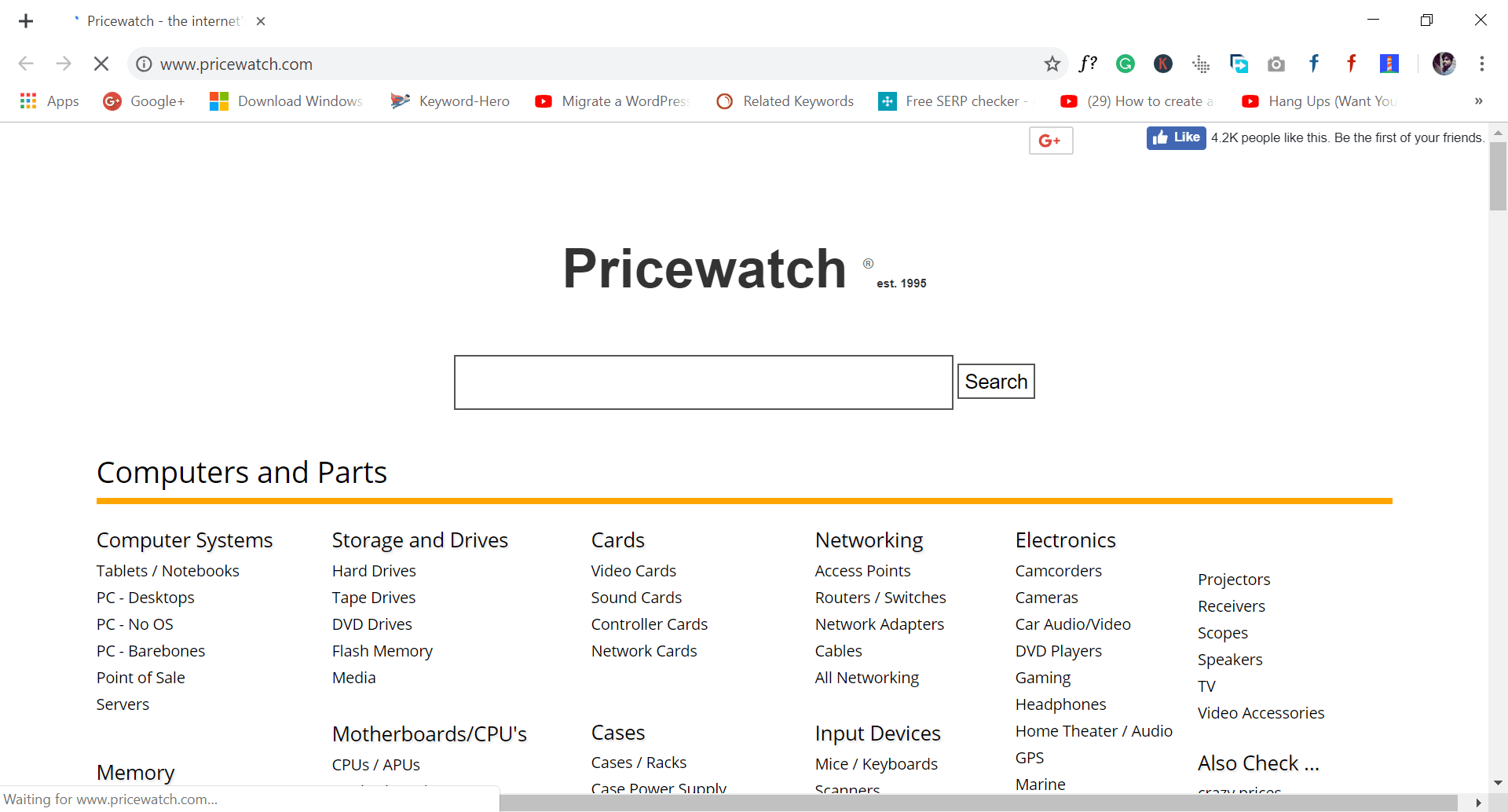1508x812 pixels.
Task: Click the scroll down arrow
Action: point(1498,783)
